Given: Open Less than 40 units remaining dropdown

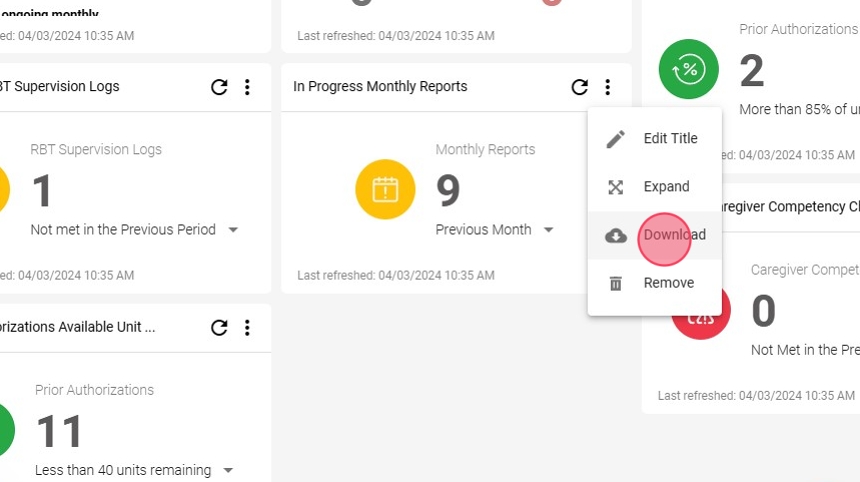Looking at the screenshot, I should click(x=134, y=470).
